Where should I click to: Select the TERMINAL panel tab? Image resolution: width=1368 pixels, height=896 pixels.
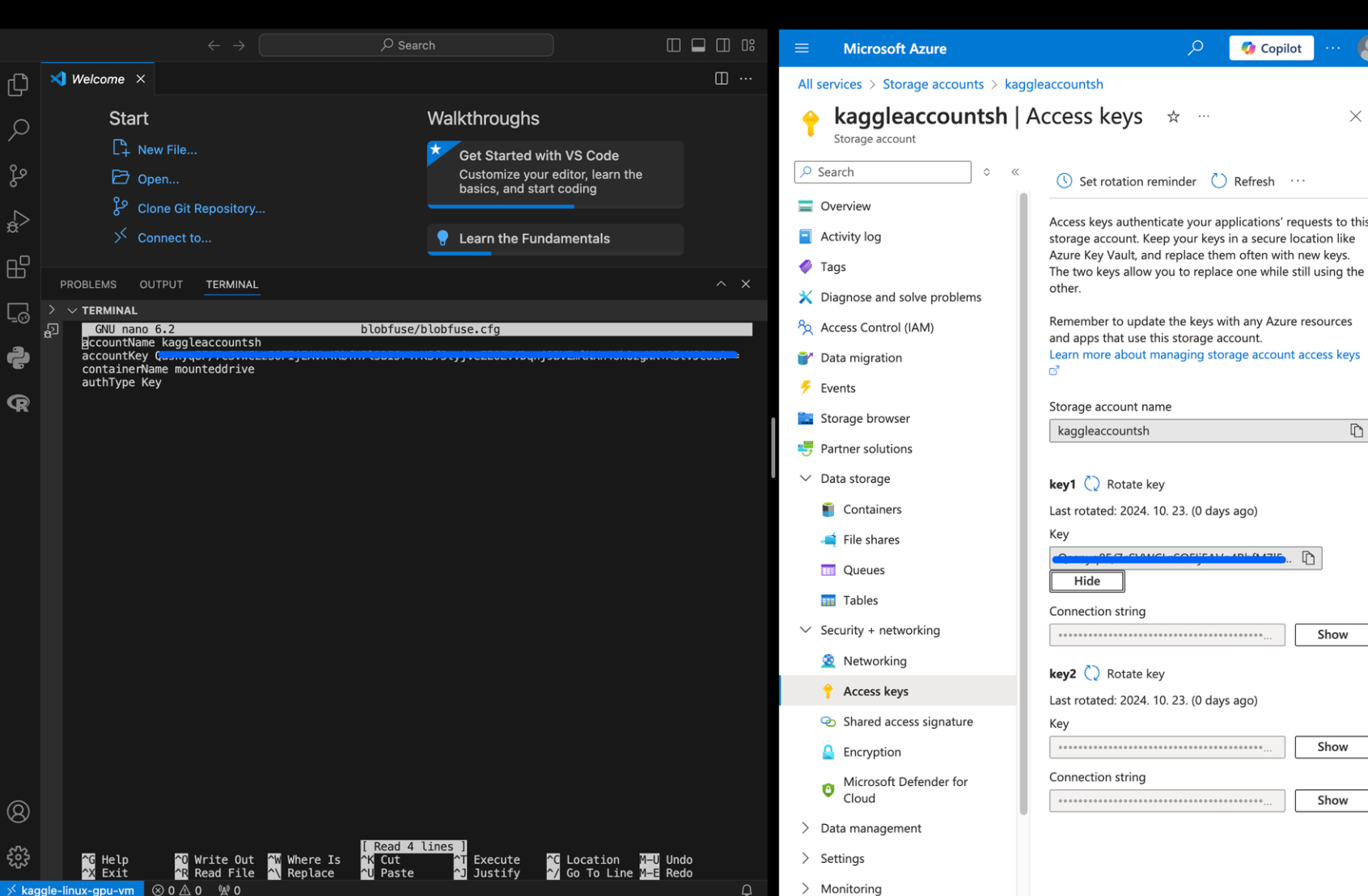point(232,285)
